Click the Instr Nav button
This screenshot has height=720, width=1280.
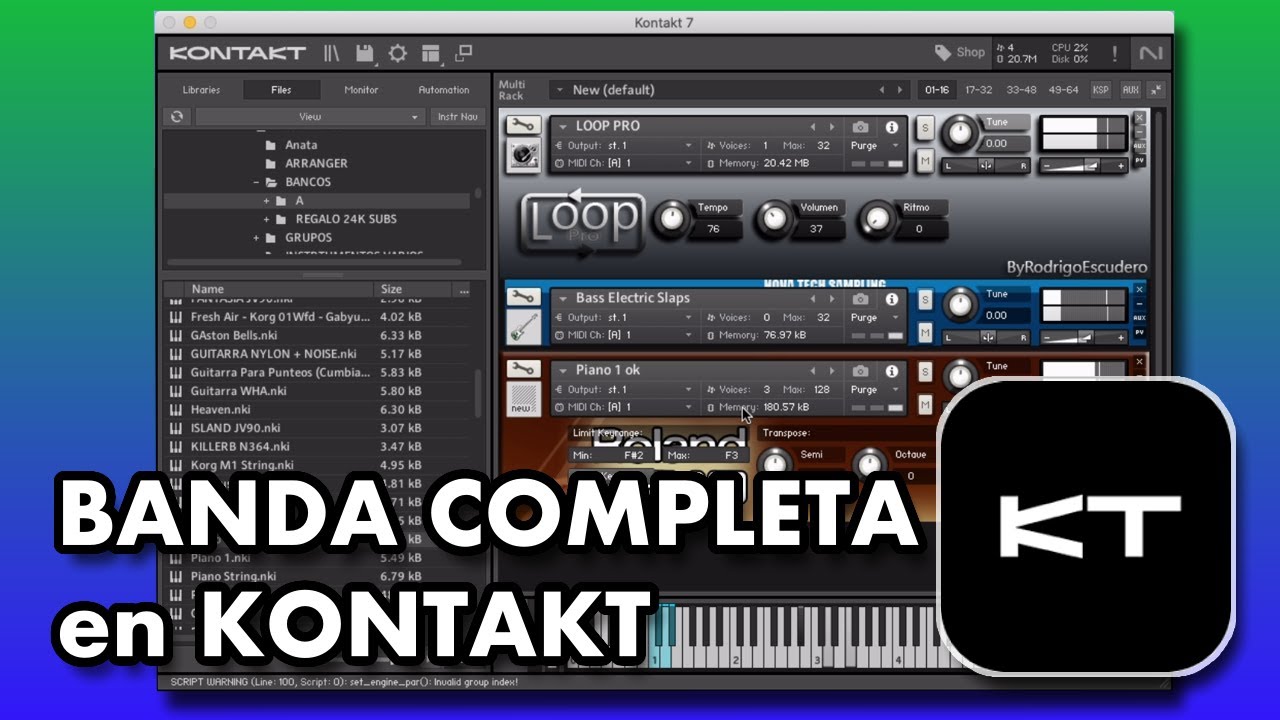pyautogui.click(x=457, y=116)
